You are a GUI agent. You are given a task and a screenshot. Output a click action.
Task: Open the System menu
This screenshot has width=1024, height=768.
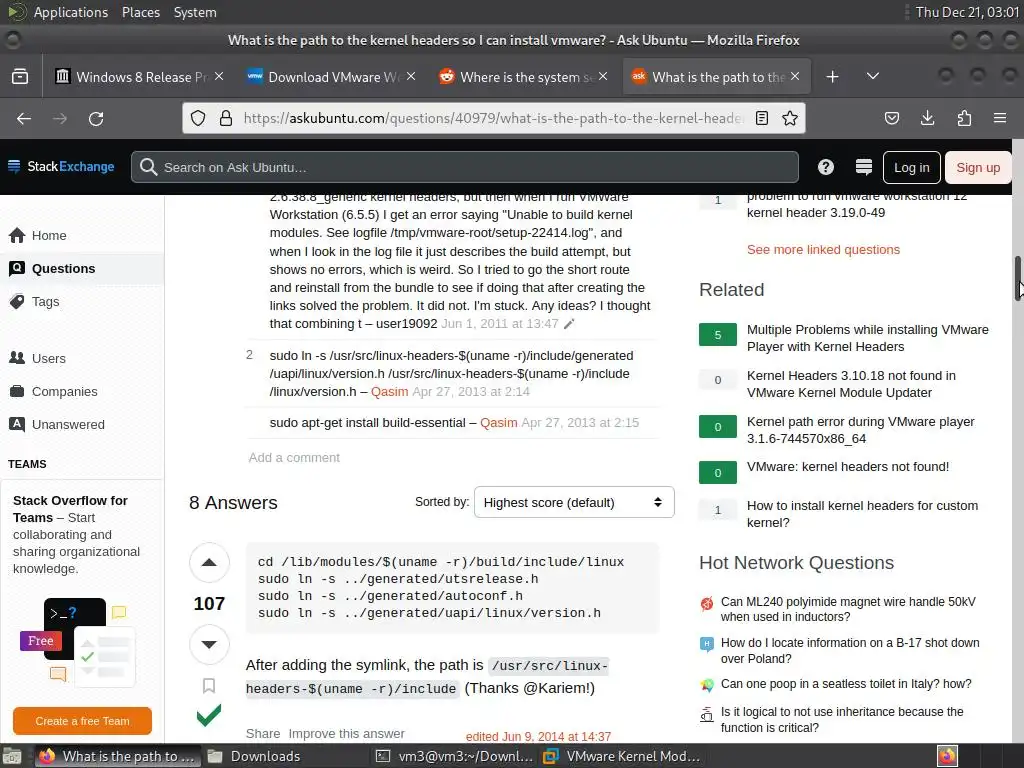tap(195, 12)
